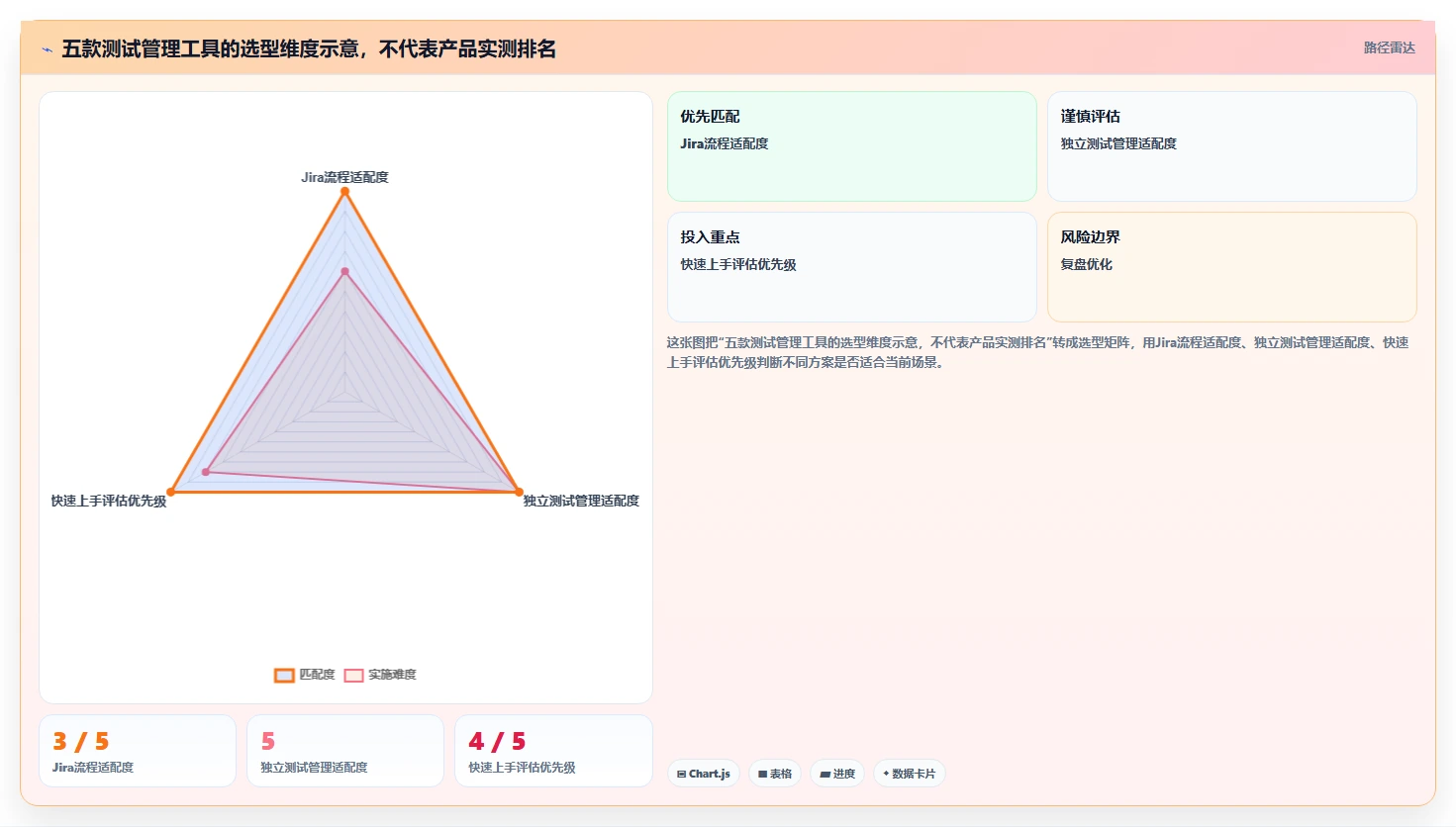1456x827 pixels.
Task: Open the 优先匹配 card
Action: tap(851, 146)
